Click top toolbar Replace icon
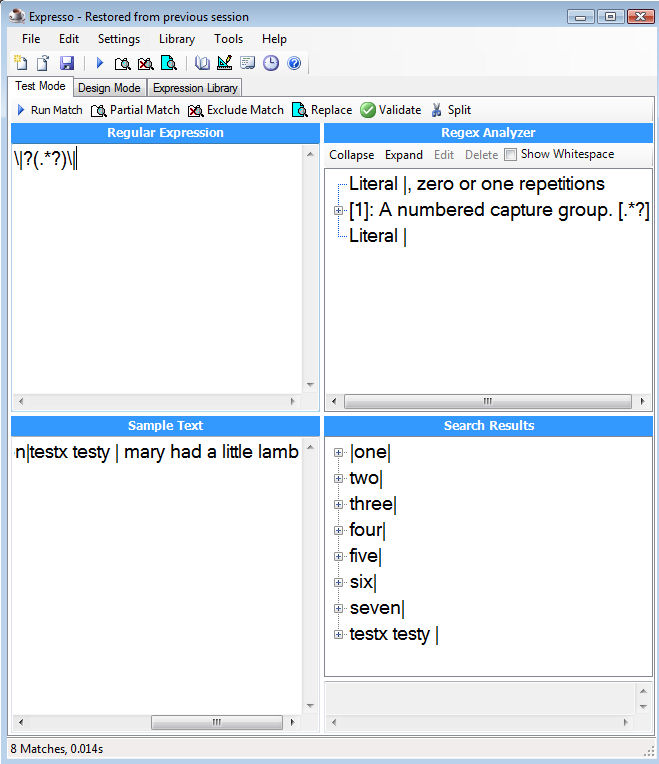This screenshot has width=659, height=764. tap(169, 63)
